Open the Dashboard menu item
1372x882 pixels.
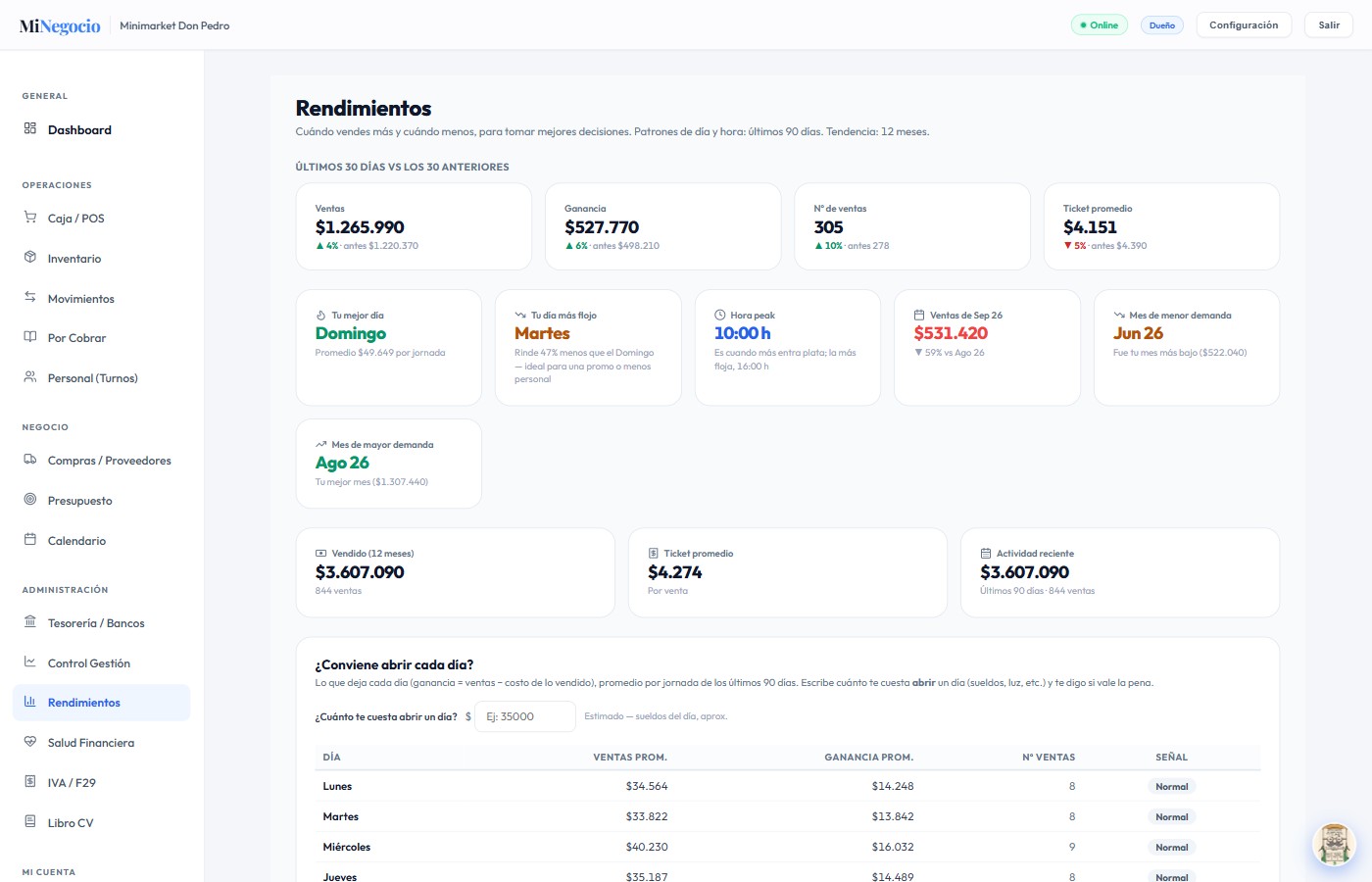[101, 129]
